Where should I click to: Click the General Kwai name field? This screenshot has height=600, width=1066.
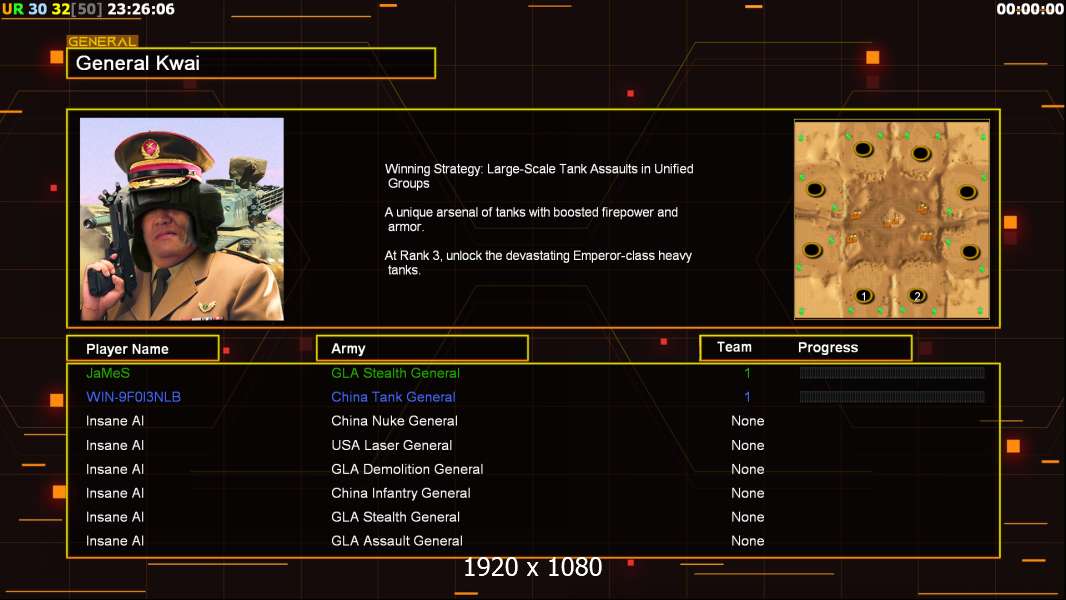(x=251, y=63)
